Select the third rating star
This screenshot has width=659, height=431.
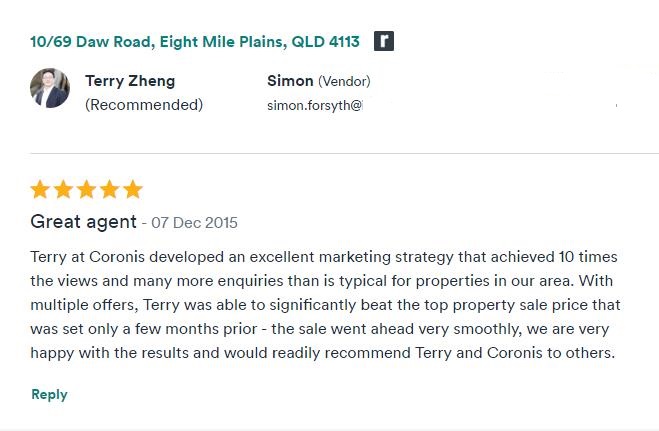pos(87,189)
